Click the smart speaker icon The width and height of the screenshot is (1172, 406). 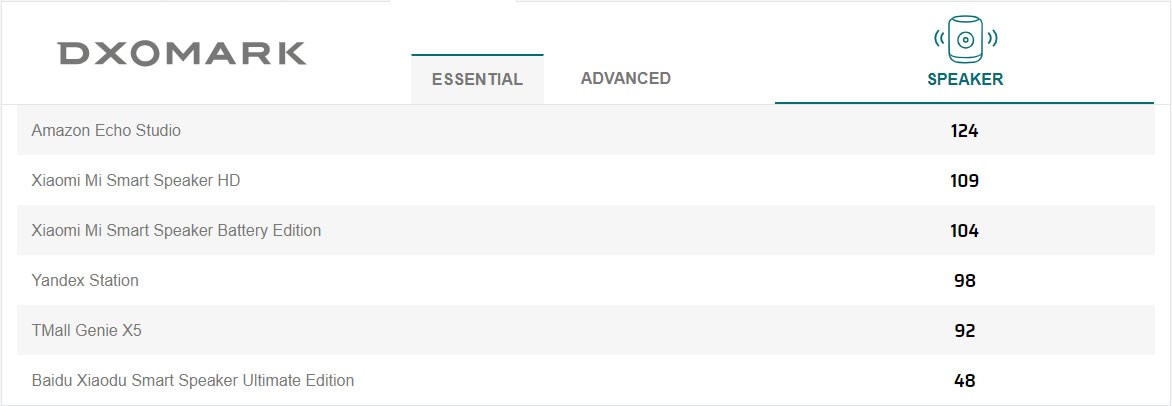point(965,39)
